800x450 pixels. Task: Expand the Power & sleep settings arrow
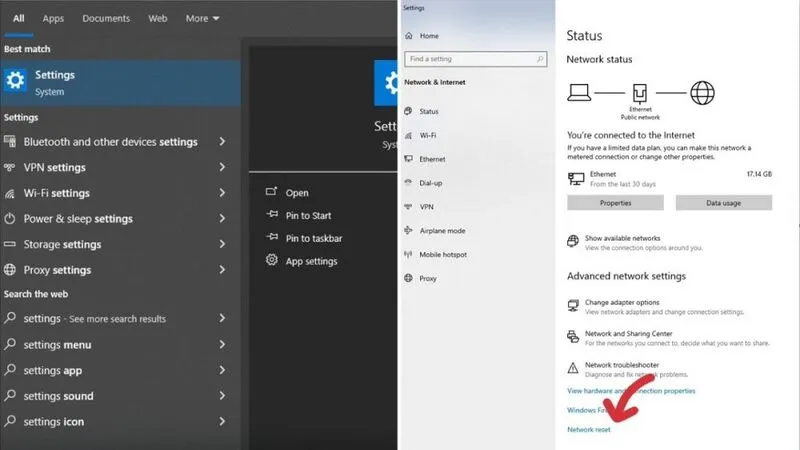(222, 219)
